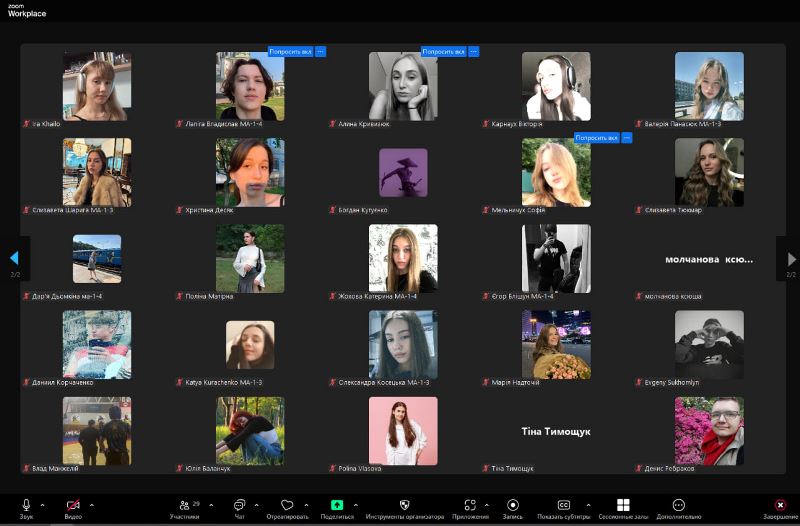
Task: Open the Отреагировать reactions heart icon
Action: [x=287, y=505]
